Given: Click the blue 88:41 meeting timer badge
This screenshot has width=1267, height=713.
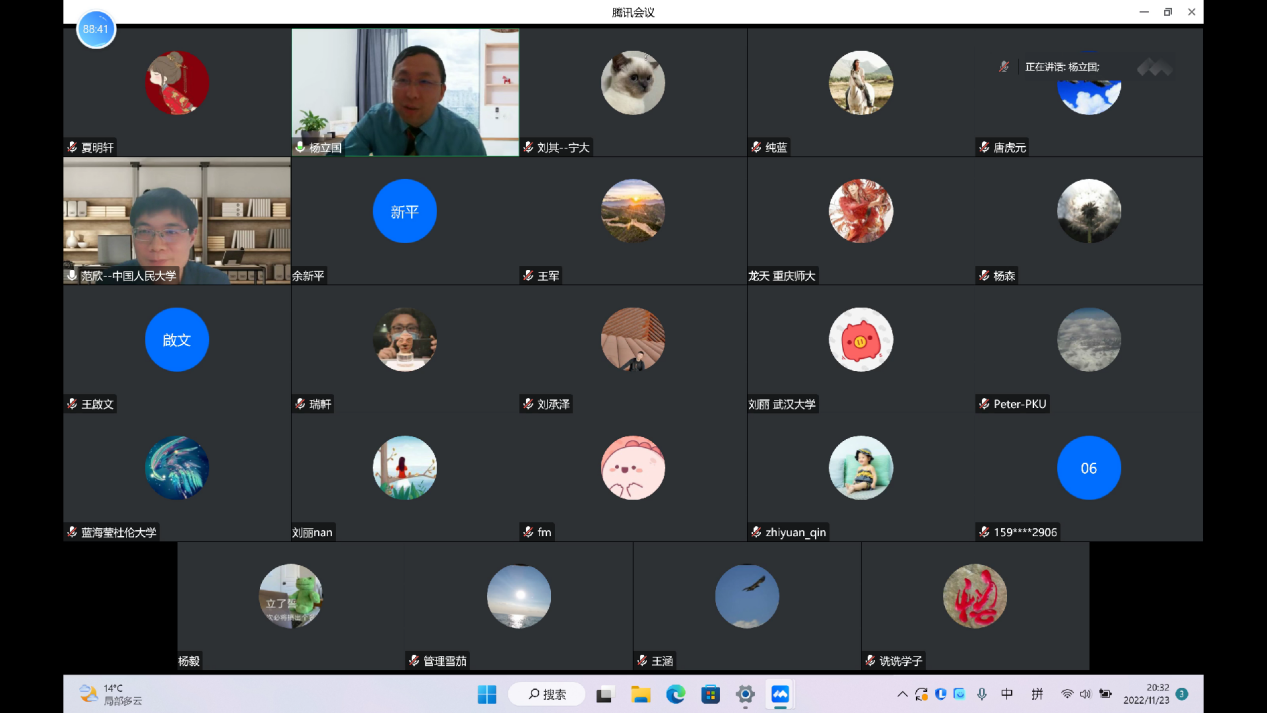Looking at the screenshot, I should click(96, 29).
